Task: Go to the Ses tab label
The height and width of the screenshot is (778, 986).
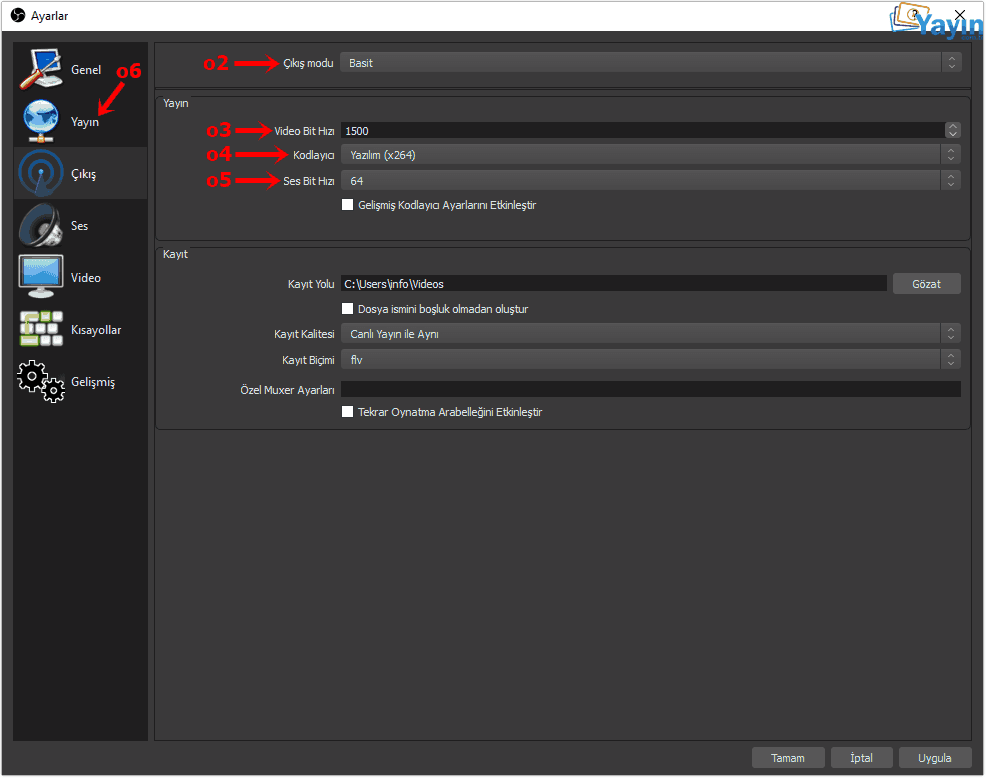Action: (x=79, y=226)
